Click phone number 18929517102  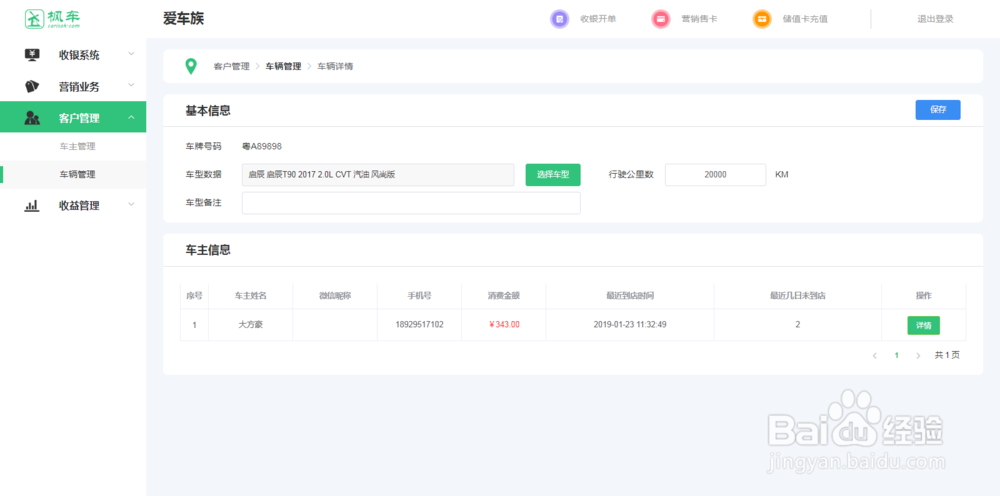tap(419, 325)
